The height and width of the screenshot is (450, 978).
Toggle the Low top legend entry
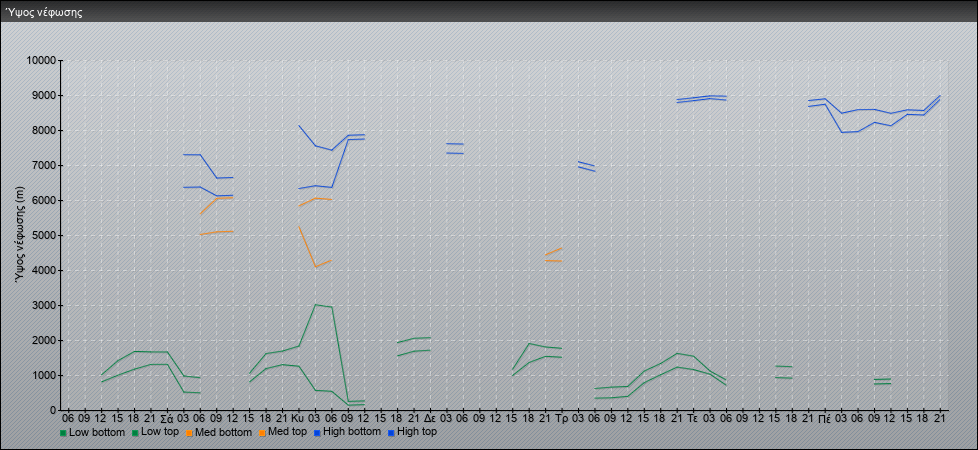[x=156, y=432]
